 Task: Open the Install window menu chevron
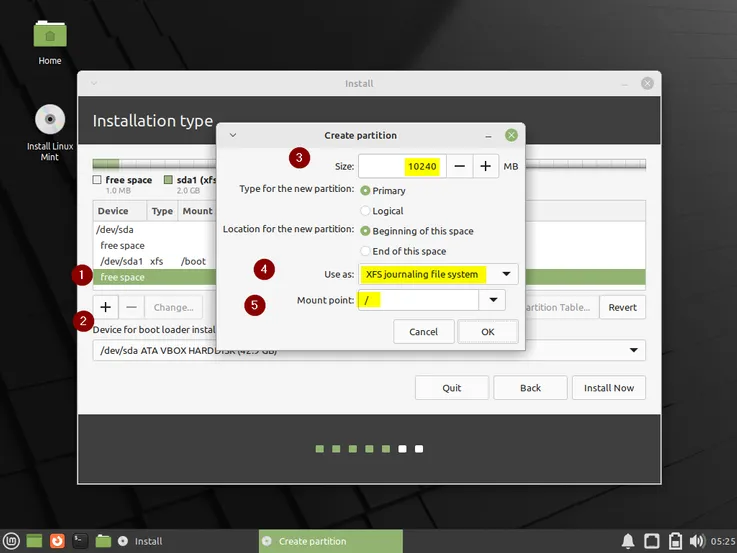[94, 83]
